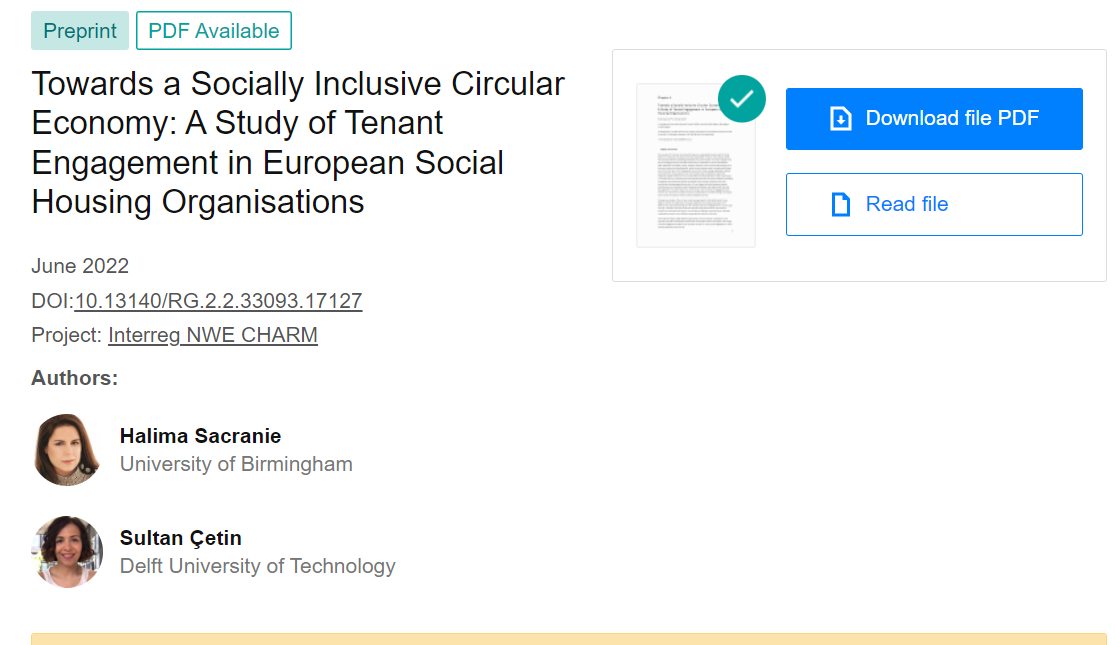Screen dimensions: 1115x645
Task: Click the June 2022 publication date
Action: pos(80,266)
